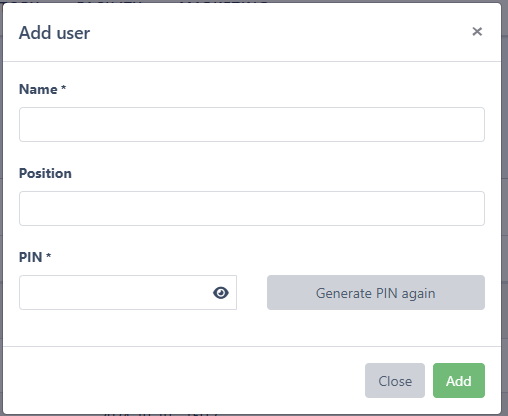
Task: Toggle PIN visibility eye icon
Action: 221,293
